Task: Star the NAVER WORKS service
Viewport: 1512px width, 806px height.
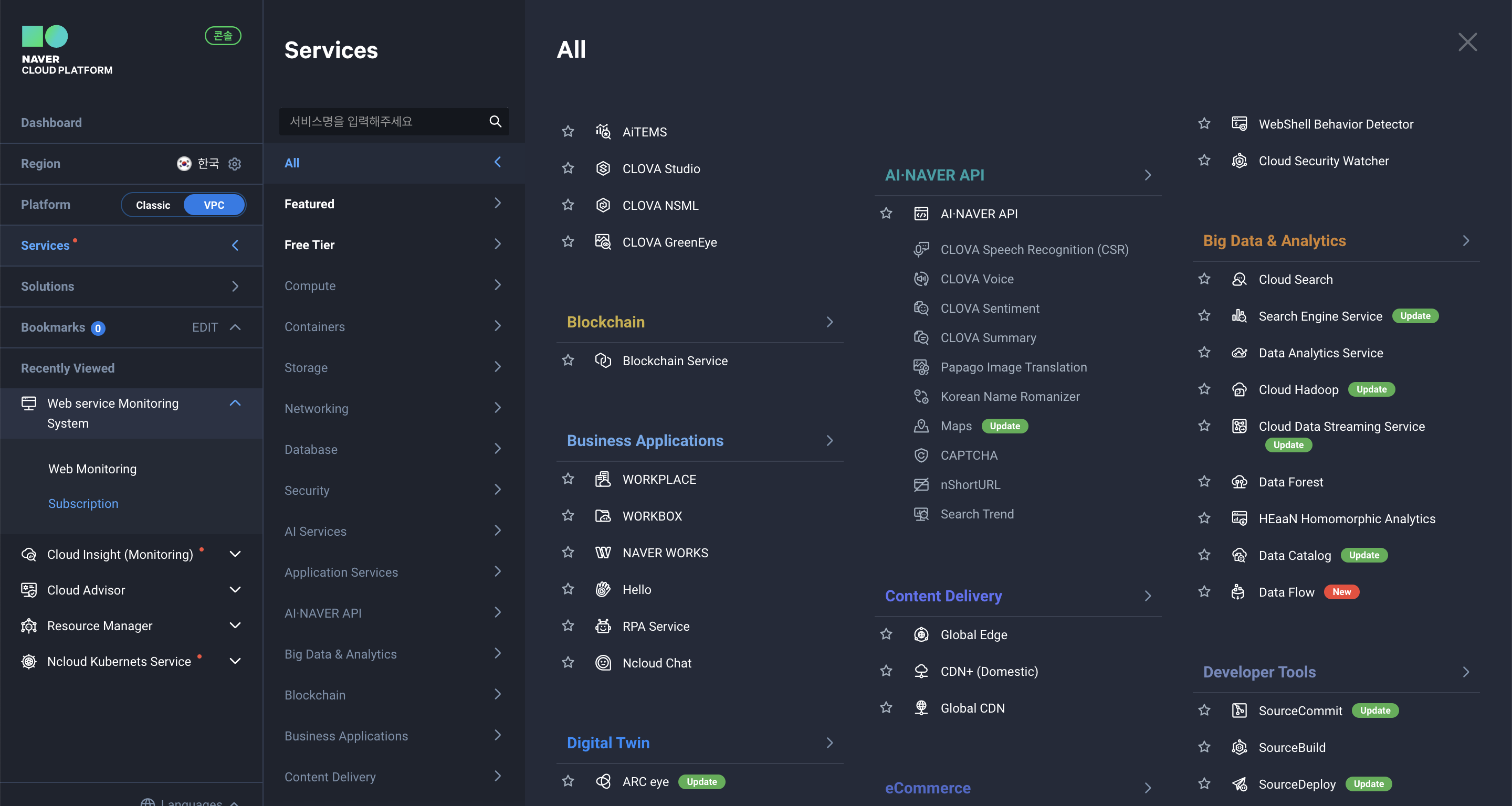Action: click(568, 553)
